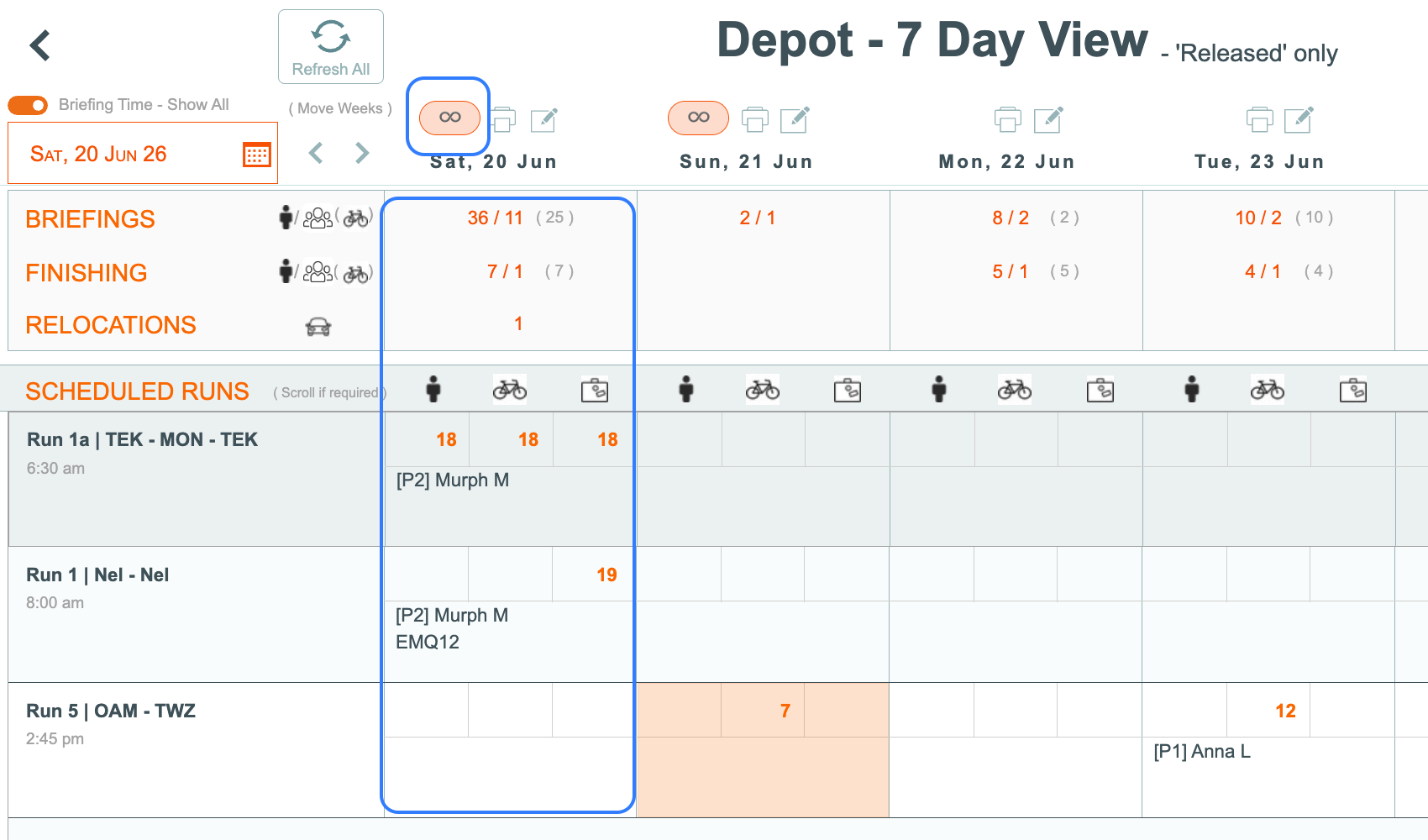Click the infinity button above Sat, 20 Jun
The height and width of the screenshot is (840, 1428).
point(449,118)
